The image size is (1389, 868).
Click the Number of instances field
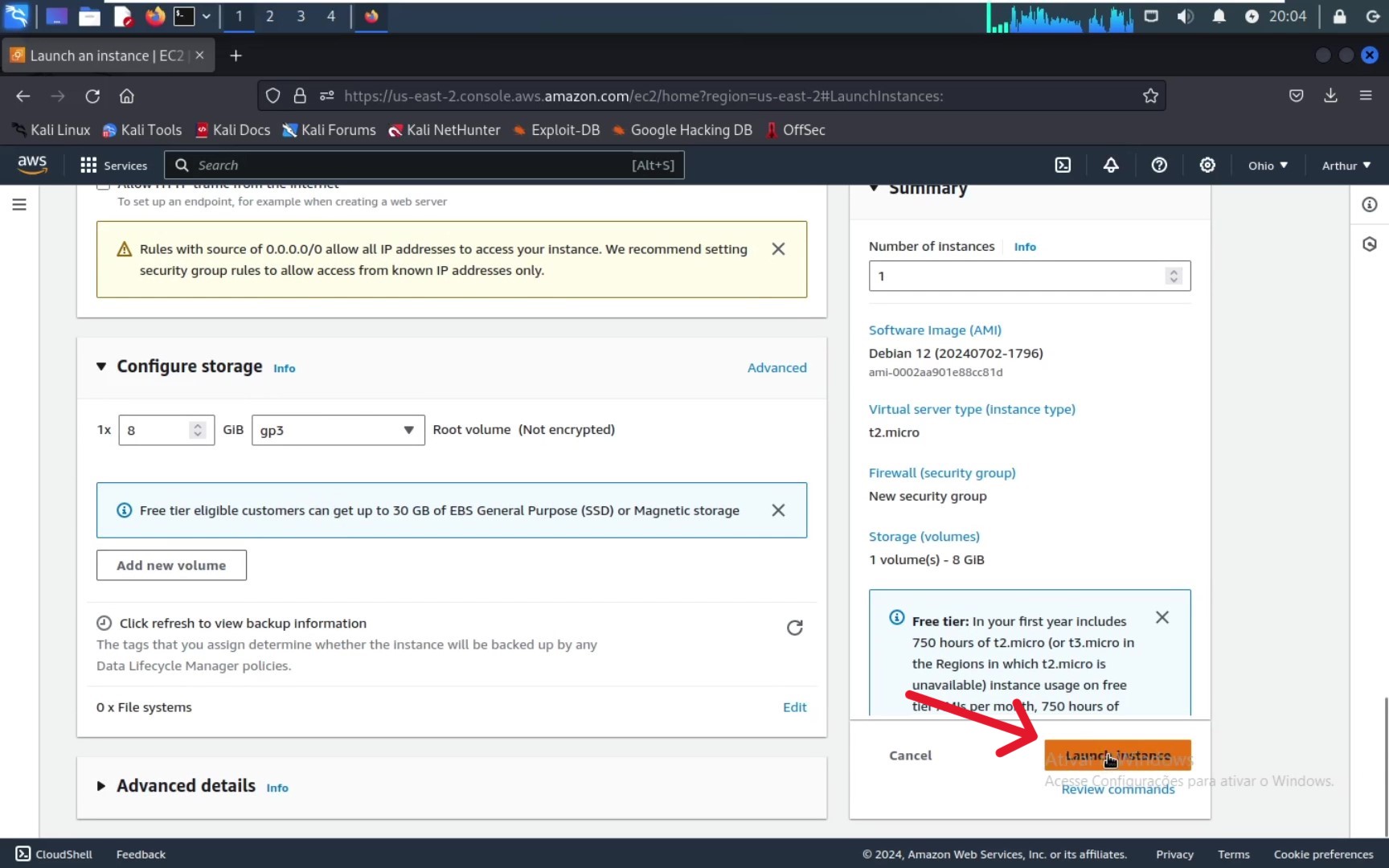[x=1030, y=276]
